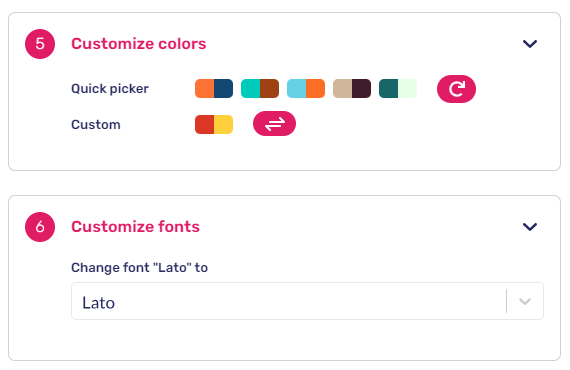The width and height of the screenshot is (570, 370).
Task: Click the refresh quick picker palettes icon
Action: (456, 89)
